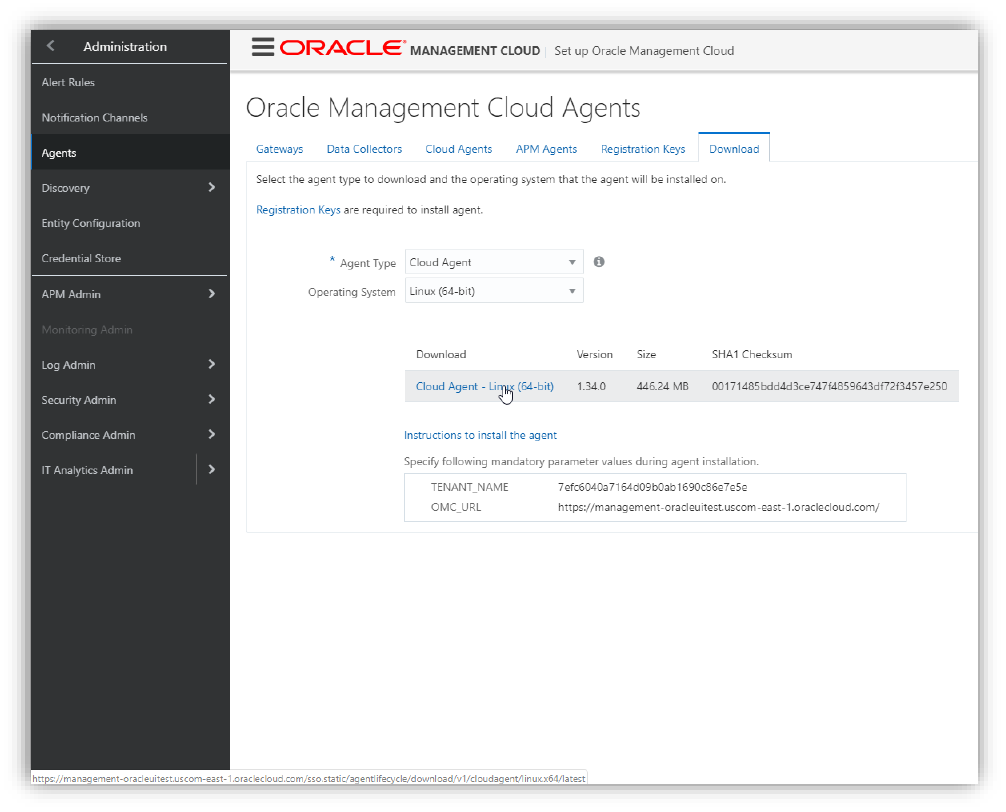Viewport: 1006px width, 812px height.
Task: Click the Registration Keys link in the description
Action: [298, 210]
